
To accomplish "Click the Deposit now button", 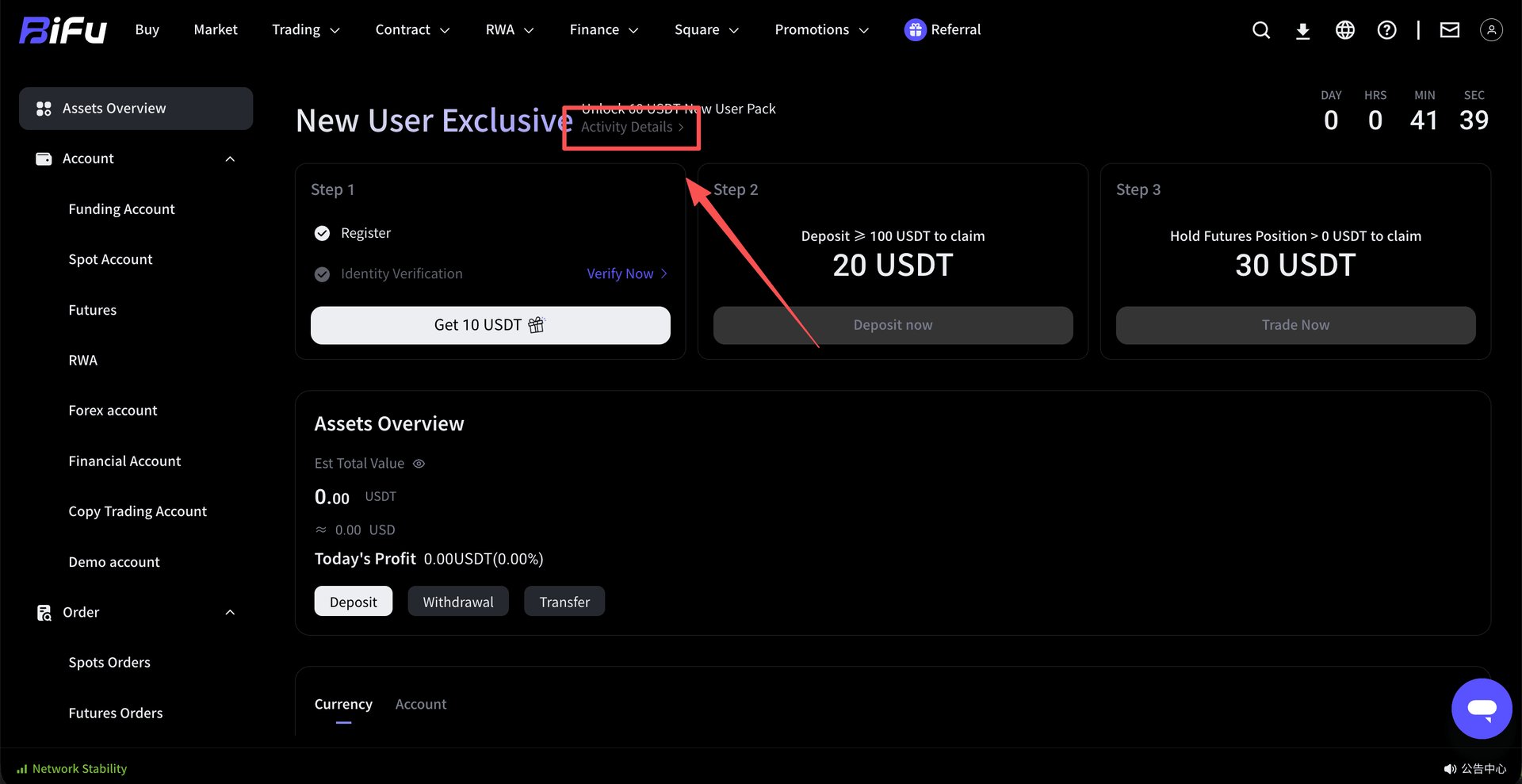I will tap(893, 325).
